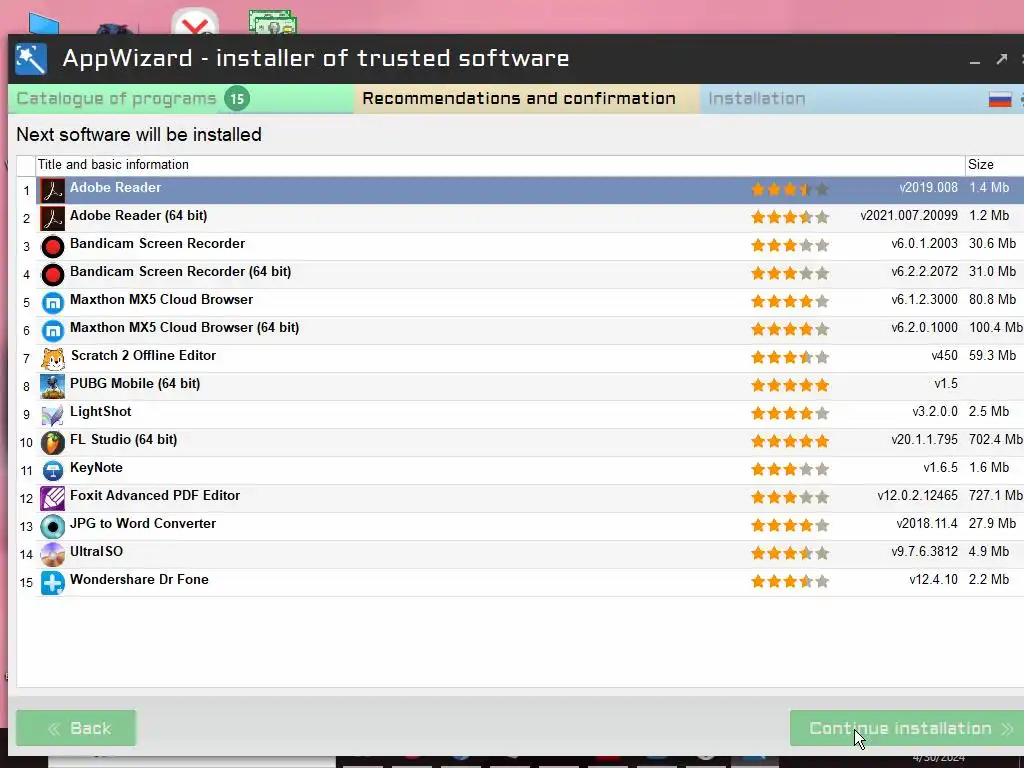
Task: Click the Bandicam Screen Recorder (64 bit) icon
Action: [52, 275]
